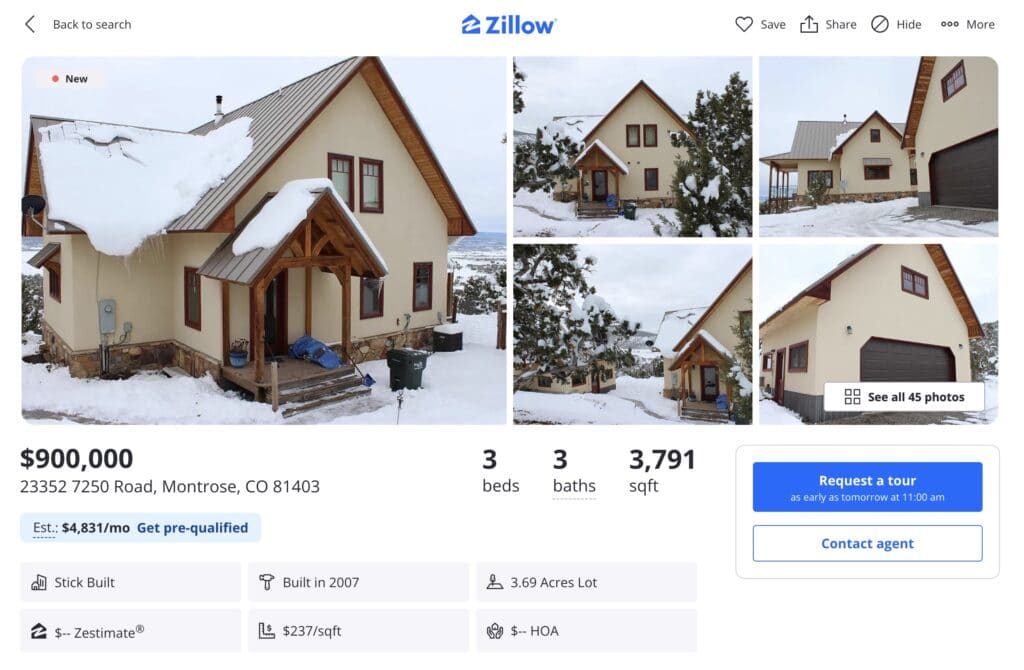The width and height of the screenshot is (1024, 670).
Task: Click the Zillow logo
Action: pos(509,24)
